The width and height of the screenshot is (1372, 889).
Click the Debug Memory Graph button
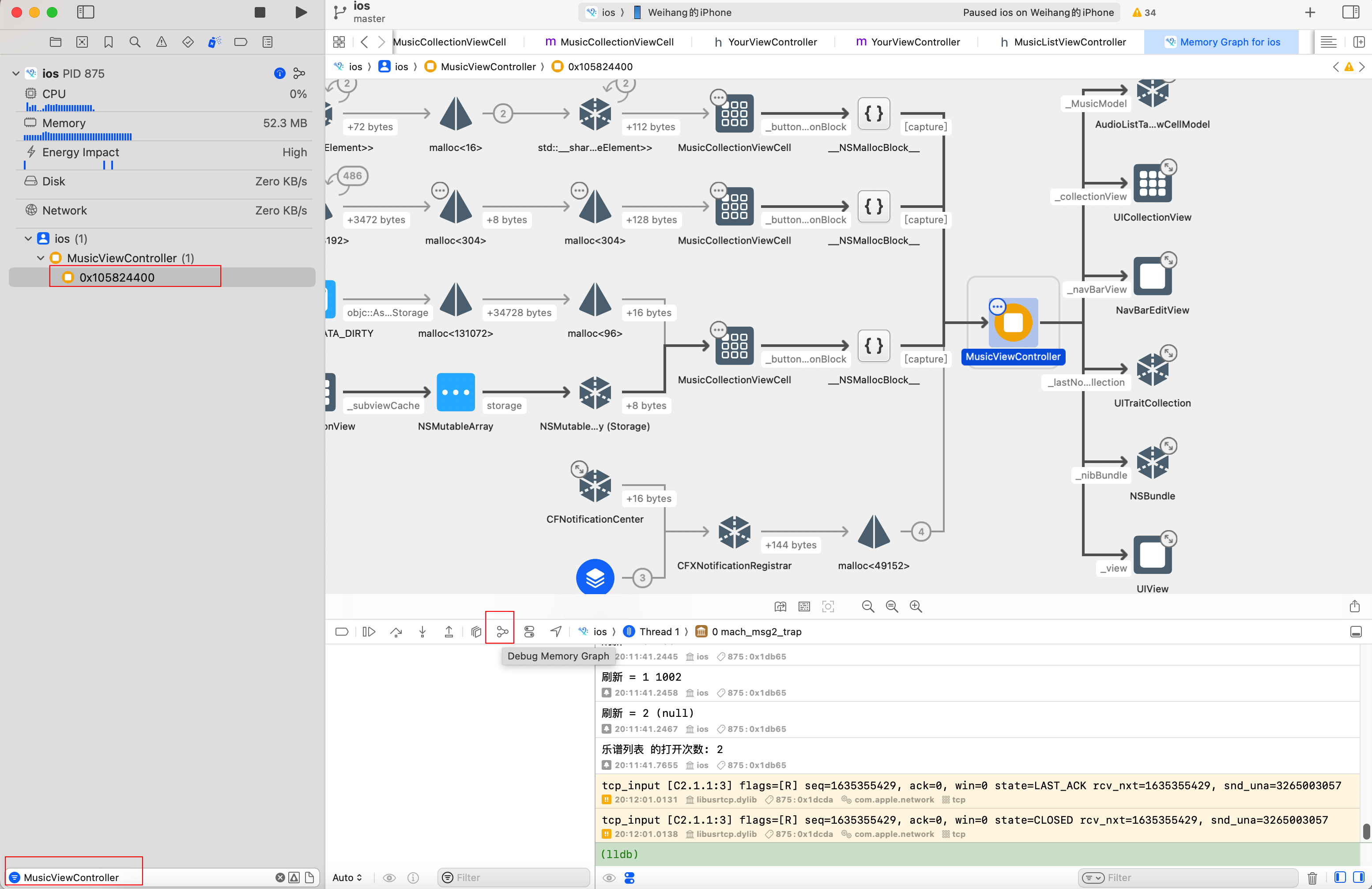(502, 632)
